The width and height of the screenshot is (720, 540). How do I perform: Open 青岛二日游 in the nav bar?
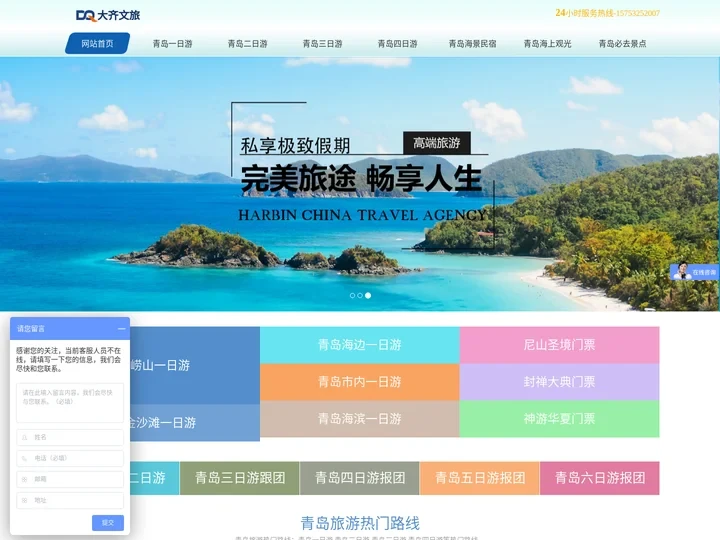click(x=248, y=44)
